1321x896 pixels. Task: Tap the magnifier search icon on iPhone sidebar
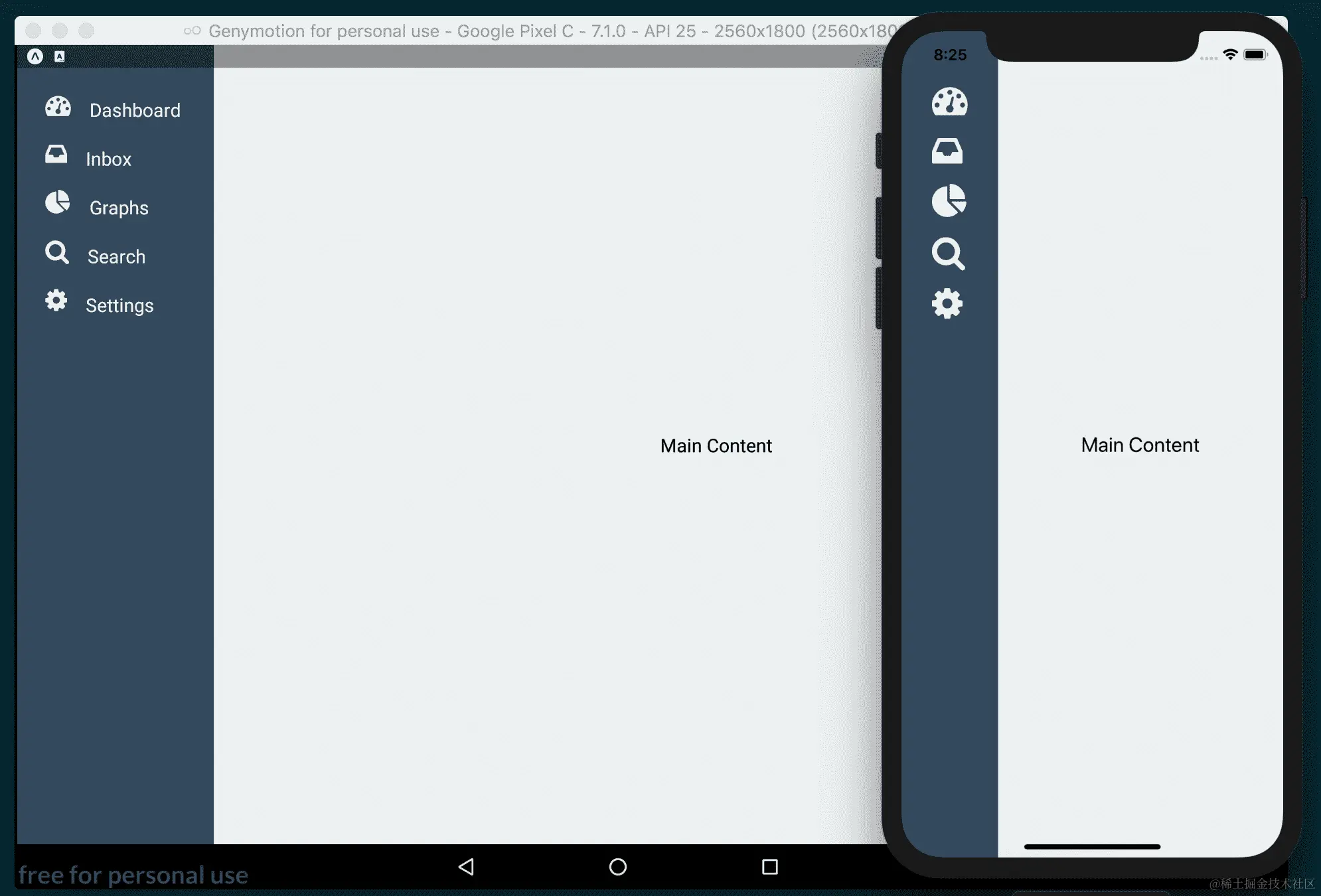[948, 254]
